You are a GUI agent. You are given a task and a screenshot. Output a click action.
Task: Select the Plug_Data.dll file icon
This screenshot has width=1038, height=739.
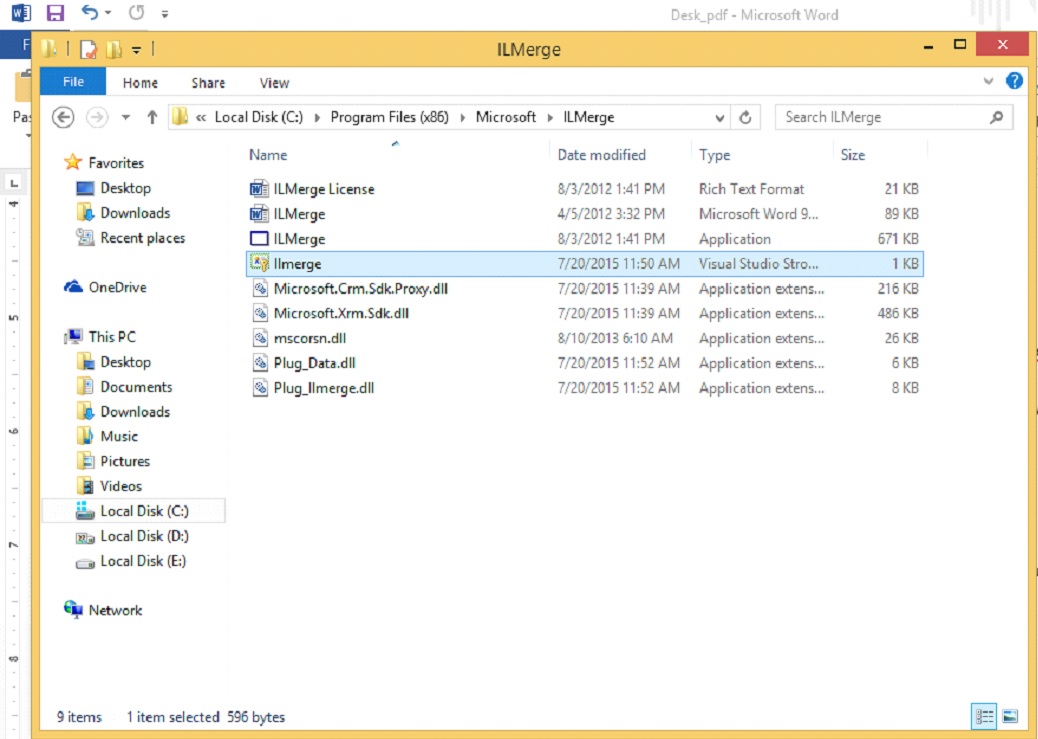pyautogui.click(x=260, y=363)
